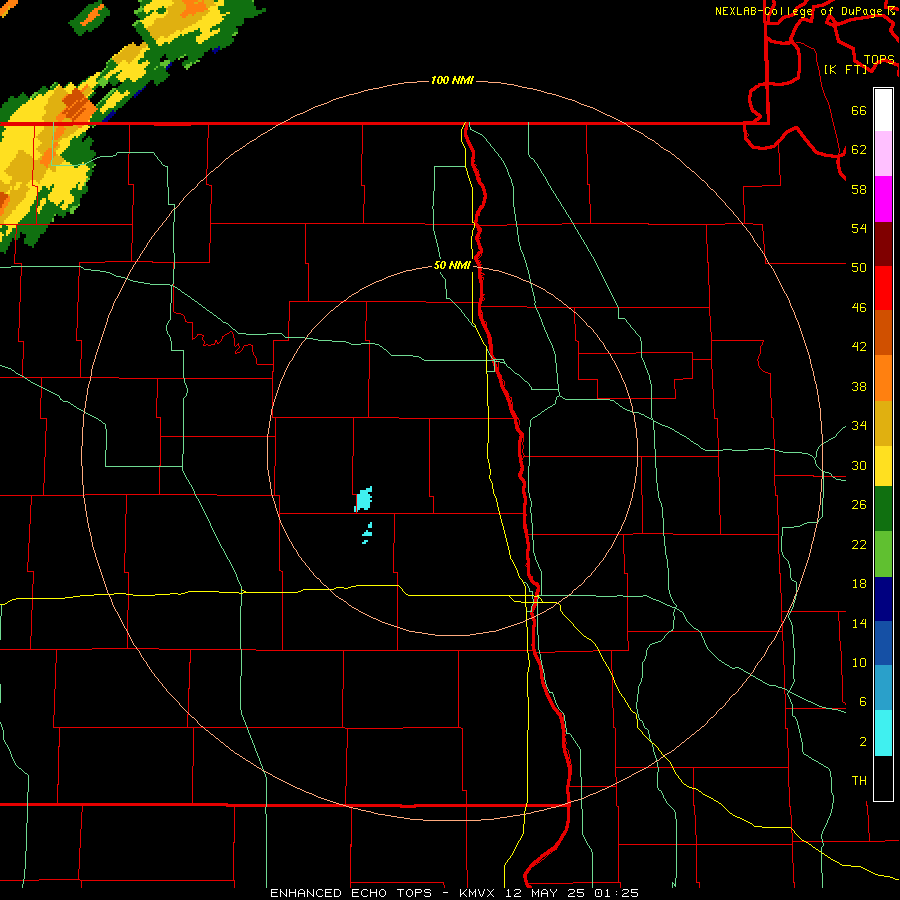Click the bright red legend swatch
900x900 pixels.
pos(883,288)
